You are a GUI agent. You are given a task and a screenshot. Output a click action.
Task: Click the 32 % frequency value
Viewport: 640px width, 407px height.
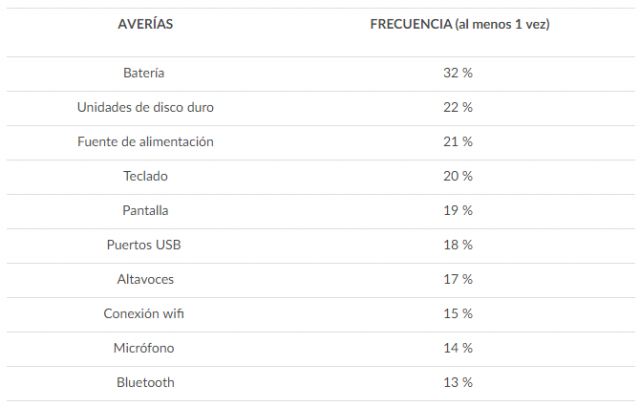(458, 73)
